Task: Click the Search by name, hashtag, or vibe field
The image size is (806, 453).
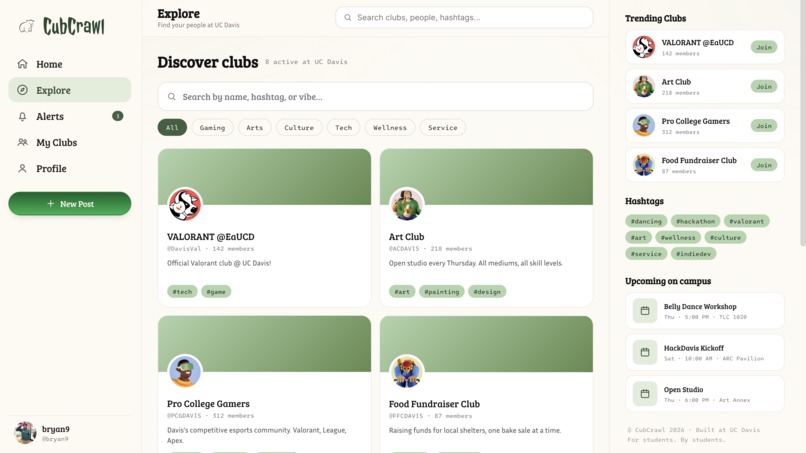Action: click(x=375, y=97)
